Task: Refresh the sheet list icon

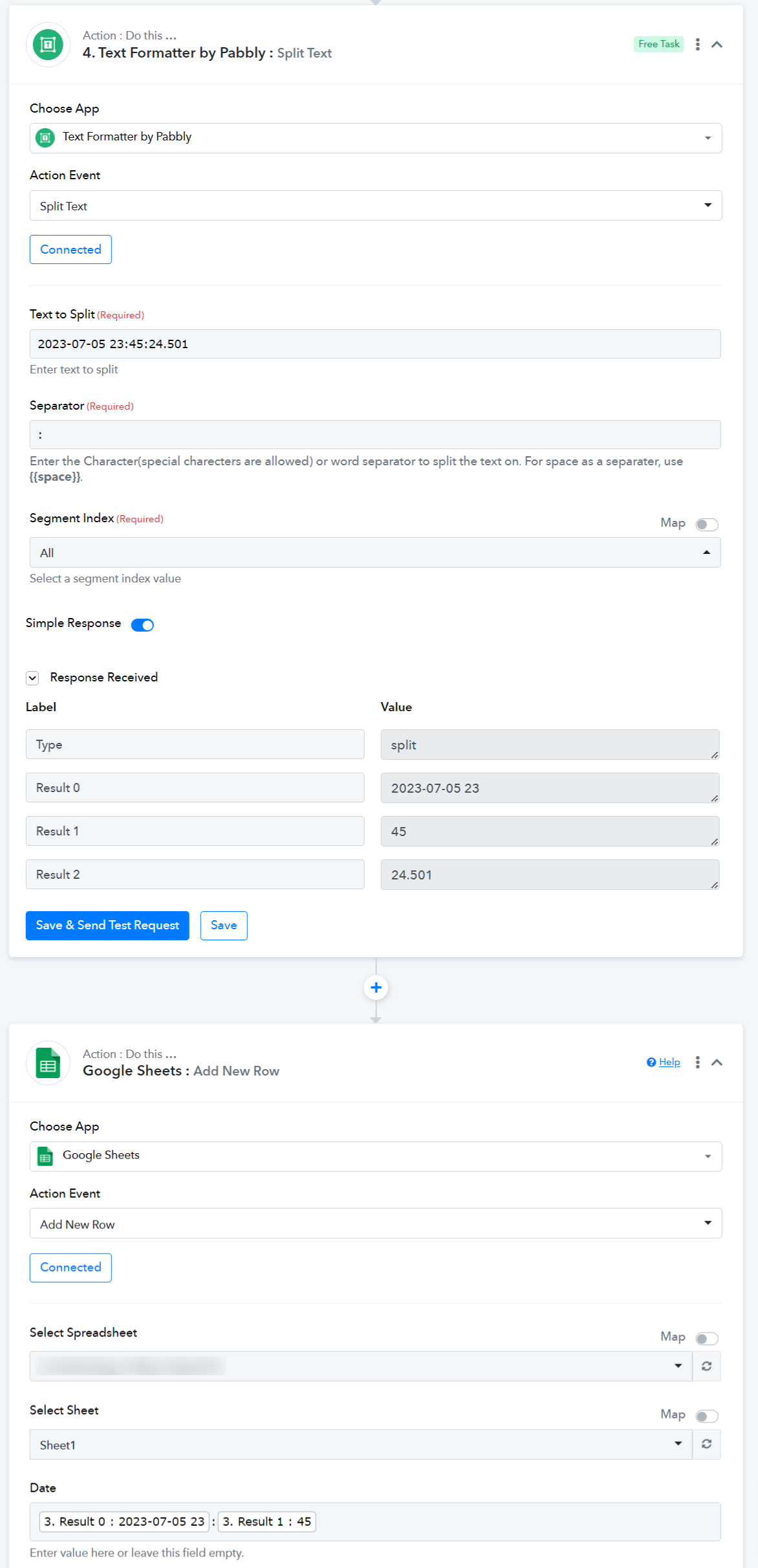Action: 707,1444
